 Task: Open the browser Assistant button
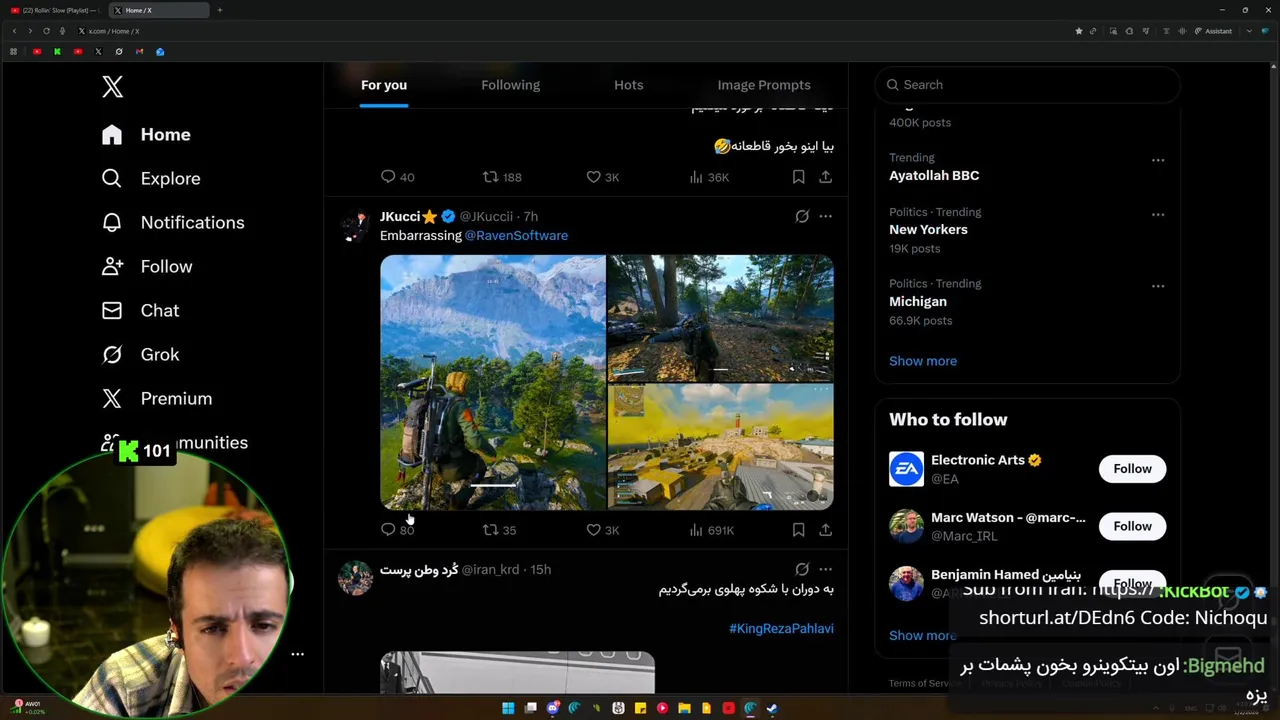(x=1214, y=31)
